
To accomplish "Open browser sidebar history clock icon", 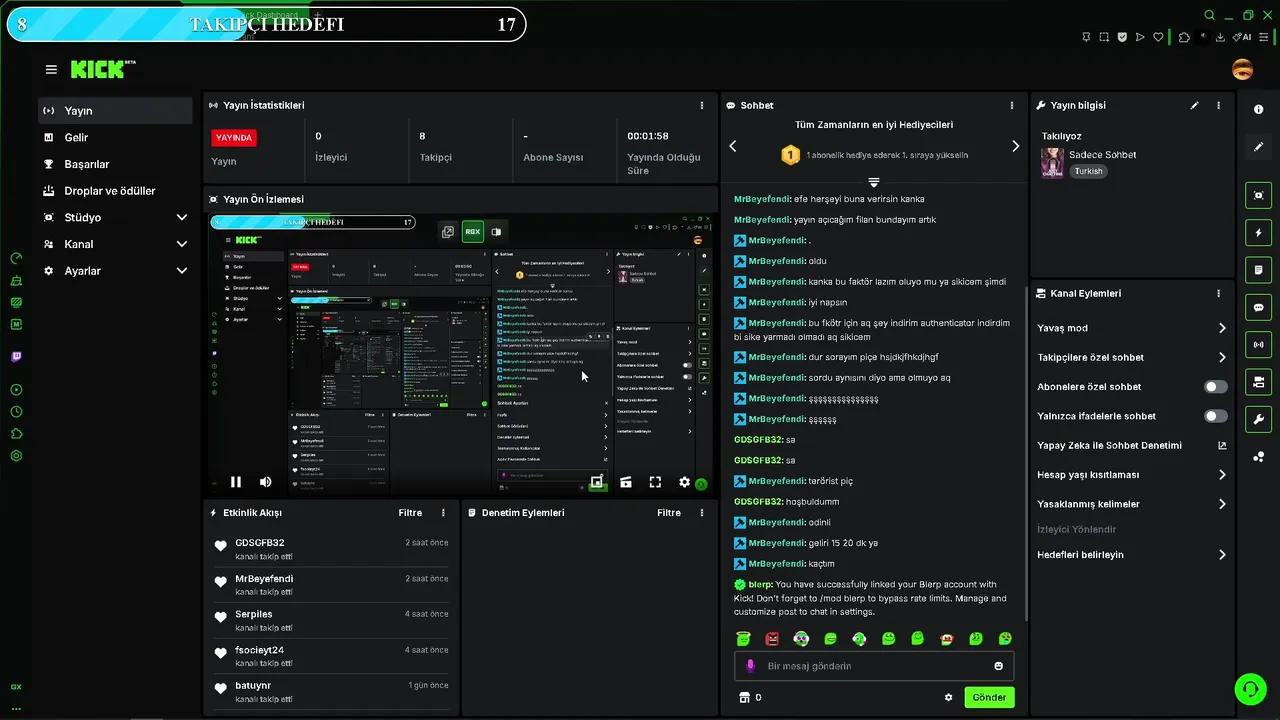I will pyautogui.click(x=16, y=412).
